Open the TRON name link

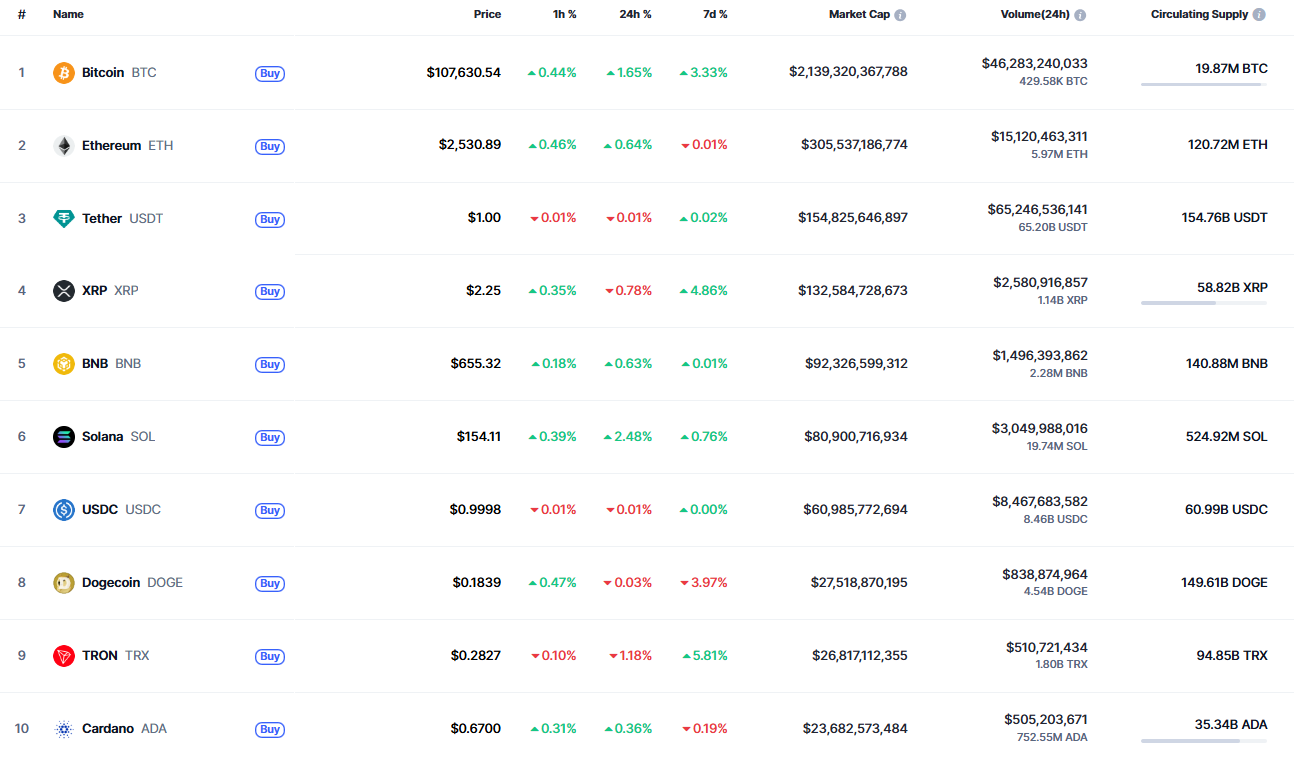(100, 656)
